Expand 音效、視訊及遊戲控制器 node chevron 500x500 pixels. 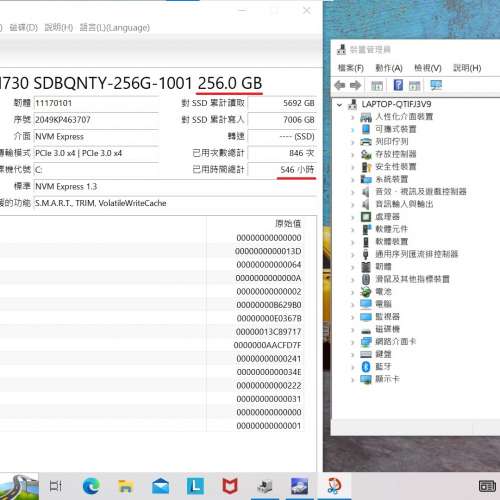click(x=352, y=192)
